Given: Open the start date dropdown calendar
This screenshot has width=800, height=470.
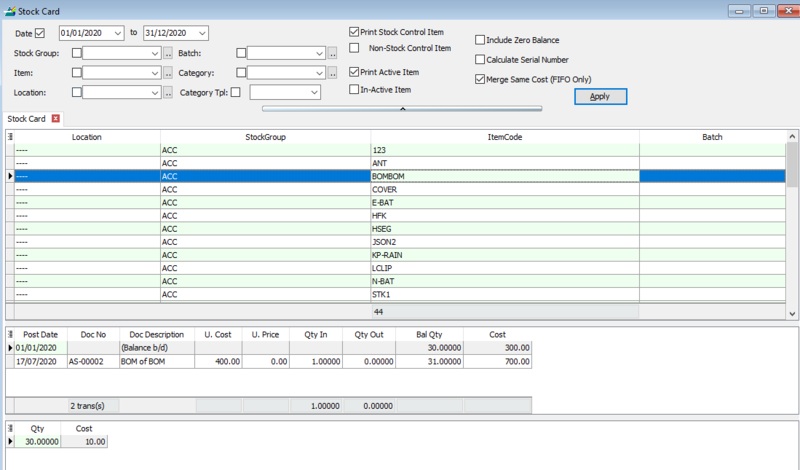Looking at the screenshot, I should point(118,33).
